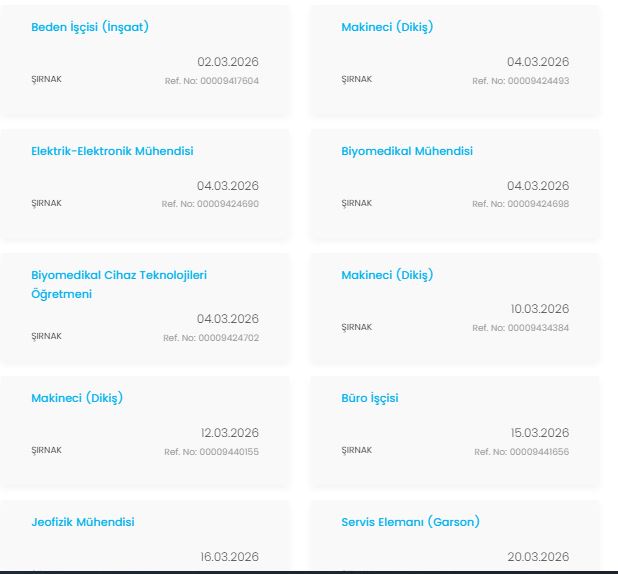The width and height of the screenshot is (618, 574).
Task: Click the 02.03.2026 date on Beden İşçisi card
Action: 228,62
